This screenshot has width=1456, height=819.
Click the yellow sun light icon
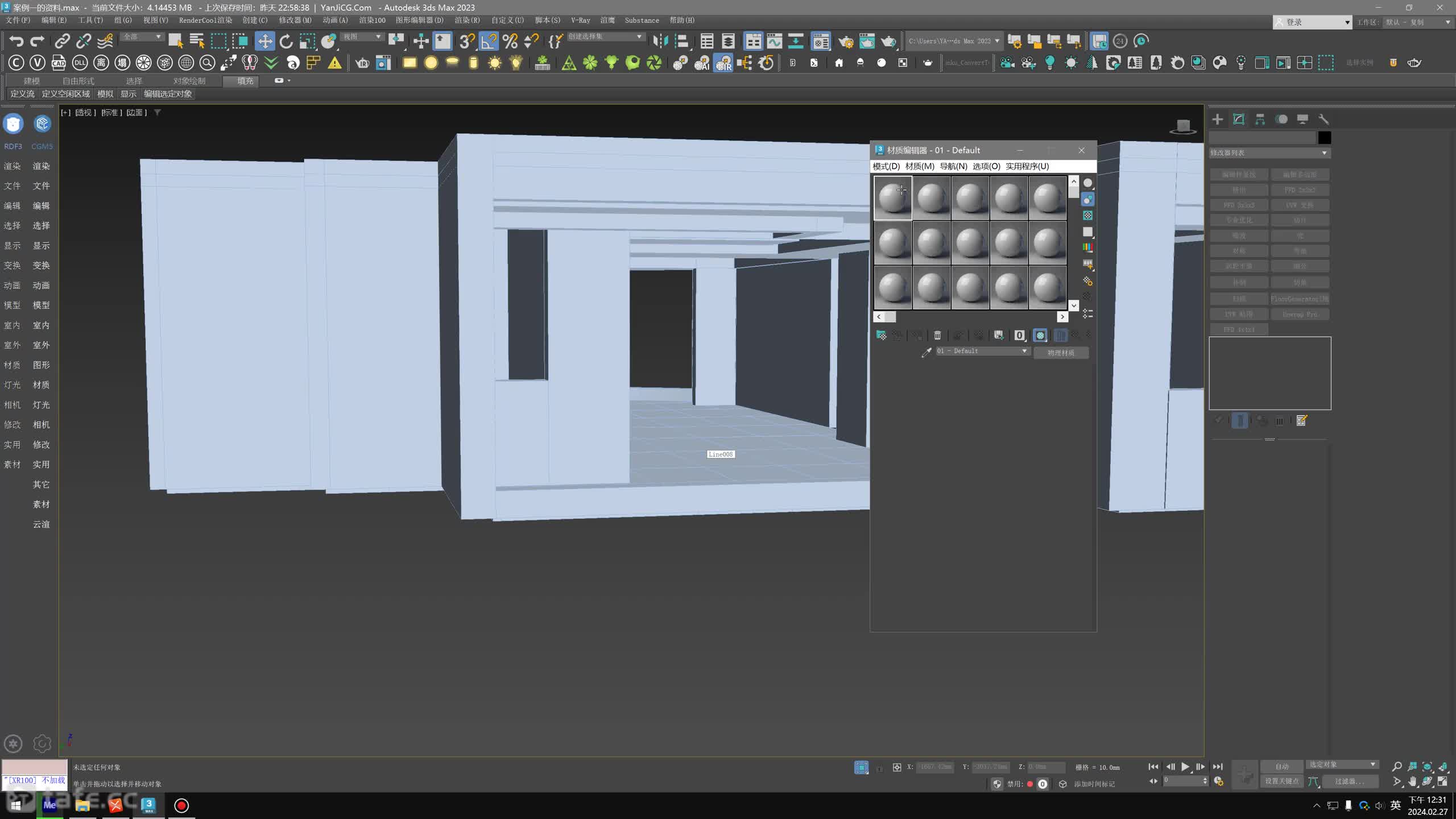point(495,63)
